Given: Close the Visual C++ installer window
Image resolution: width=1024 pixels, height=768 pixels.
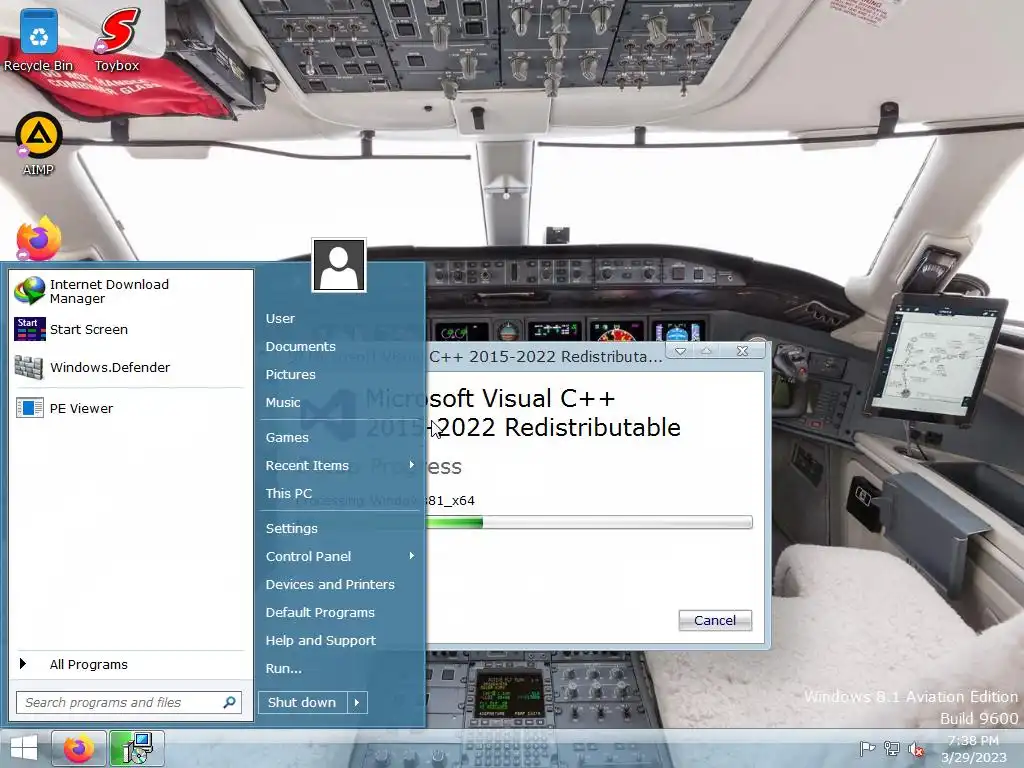Looking at the screenshot, I should [x=742, y=351].
